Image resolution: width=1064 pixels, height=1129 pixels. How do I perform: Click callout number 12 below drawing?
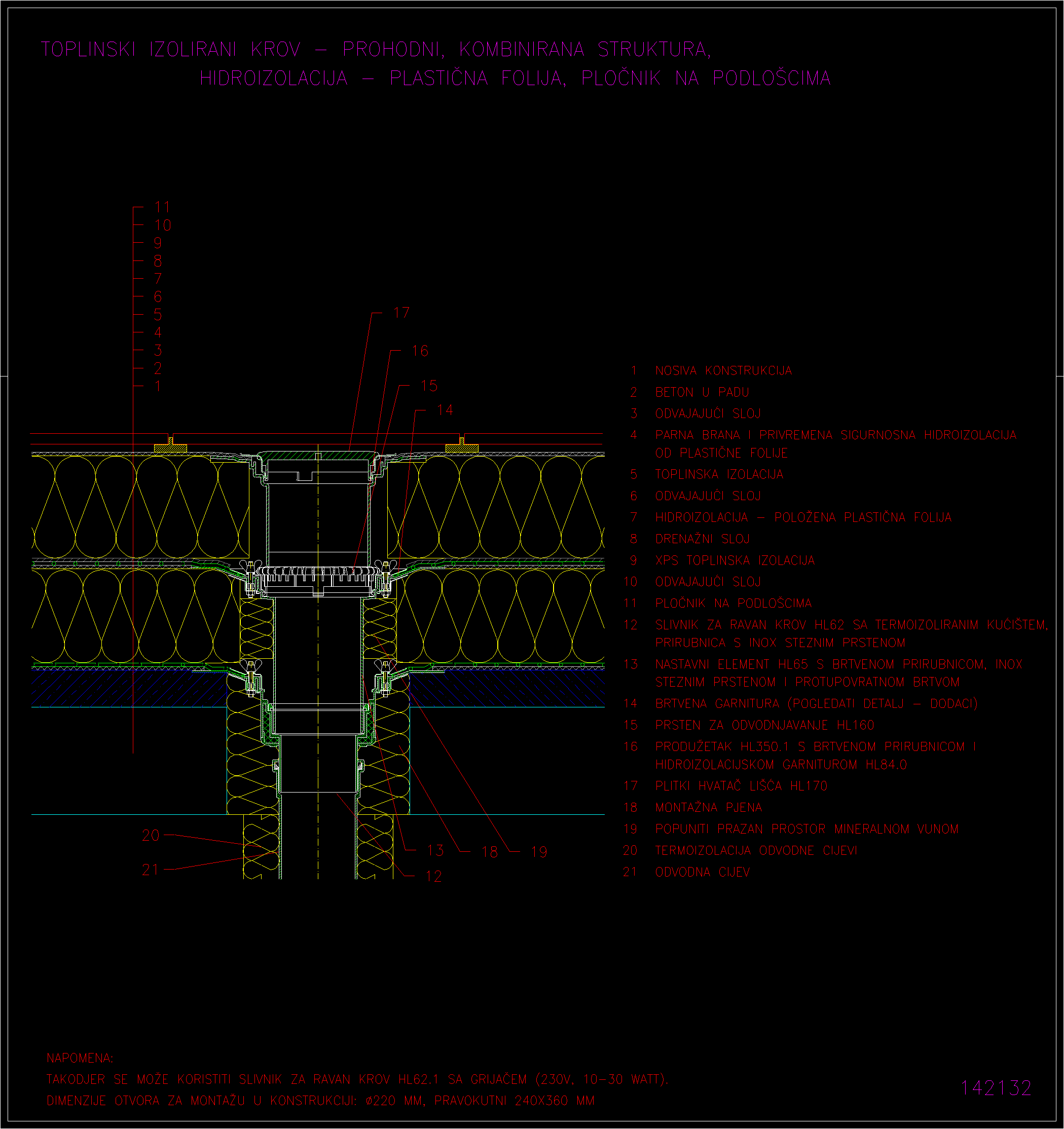433,876
